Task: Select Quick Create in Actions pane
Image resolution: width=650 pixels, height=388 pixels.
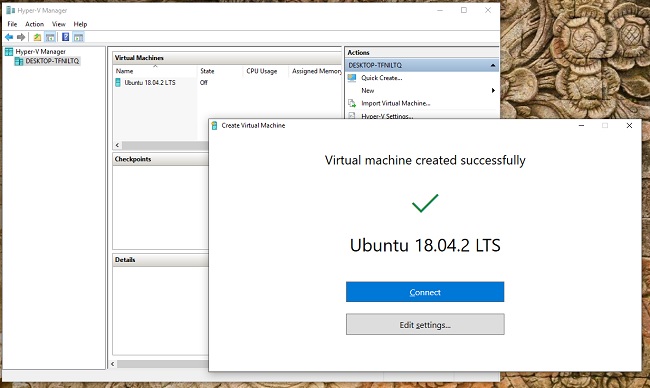Action: (x=381, y=78)
